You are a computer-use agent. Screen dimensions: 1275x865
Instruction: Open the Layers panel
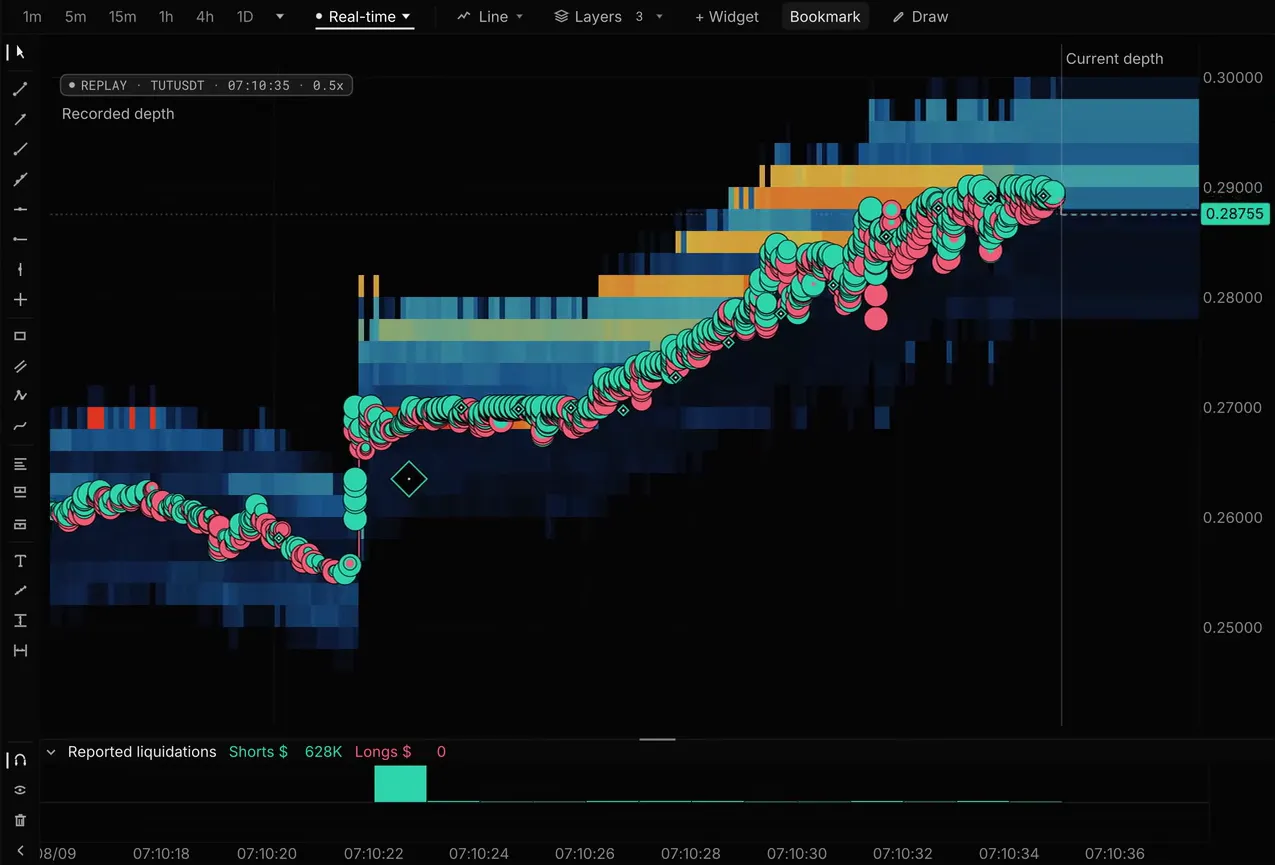point(588,17)
